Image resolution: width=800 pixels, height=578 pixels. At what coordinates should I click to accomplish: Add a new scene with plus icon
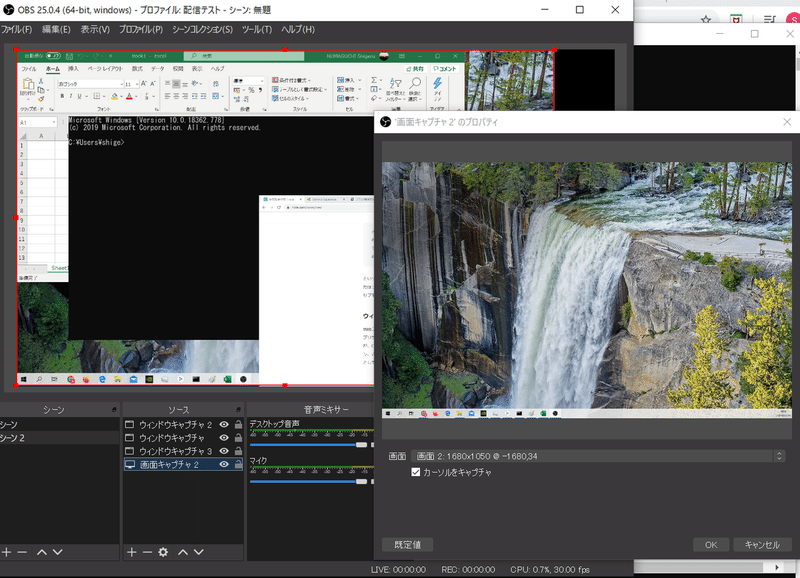pos(6,552)
